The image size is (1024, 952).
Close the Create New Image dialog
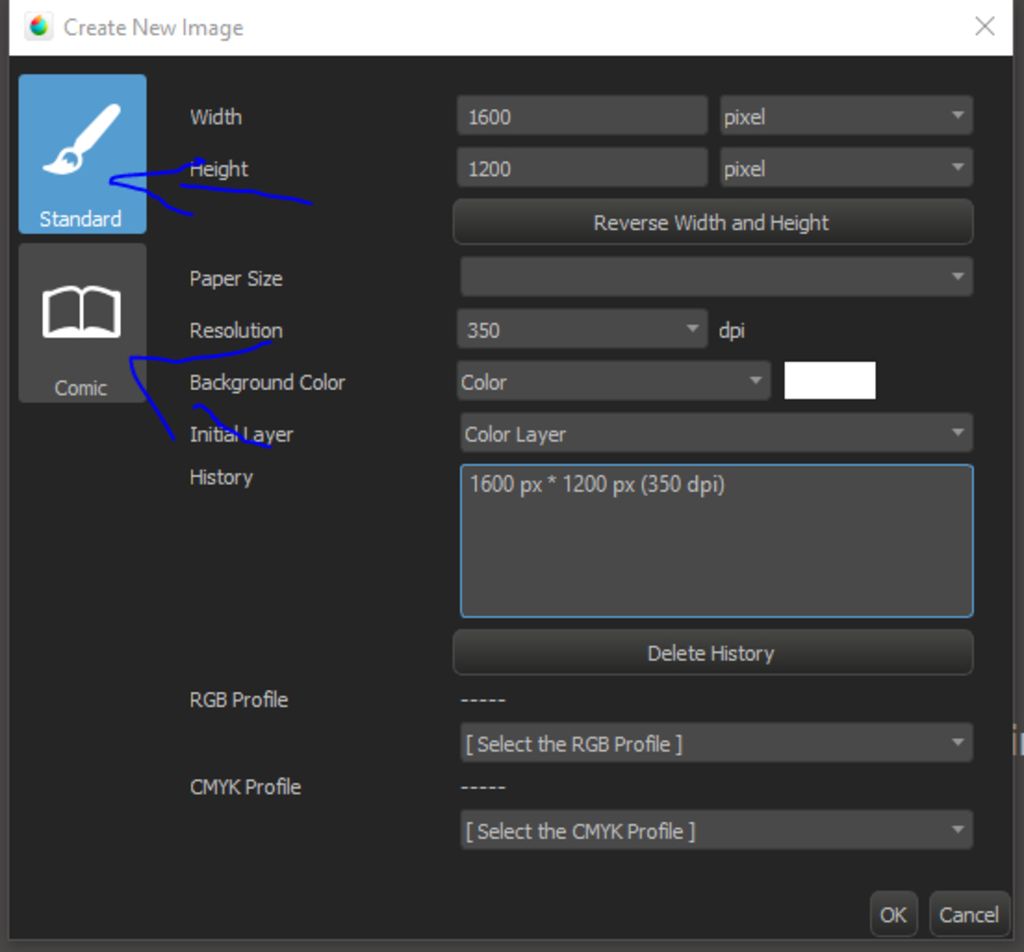(x=985, y=27)
